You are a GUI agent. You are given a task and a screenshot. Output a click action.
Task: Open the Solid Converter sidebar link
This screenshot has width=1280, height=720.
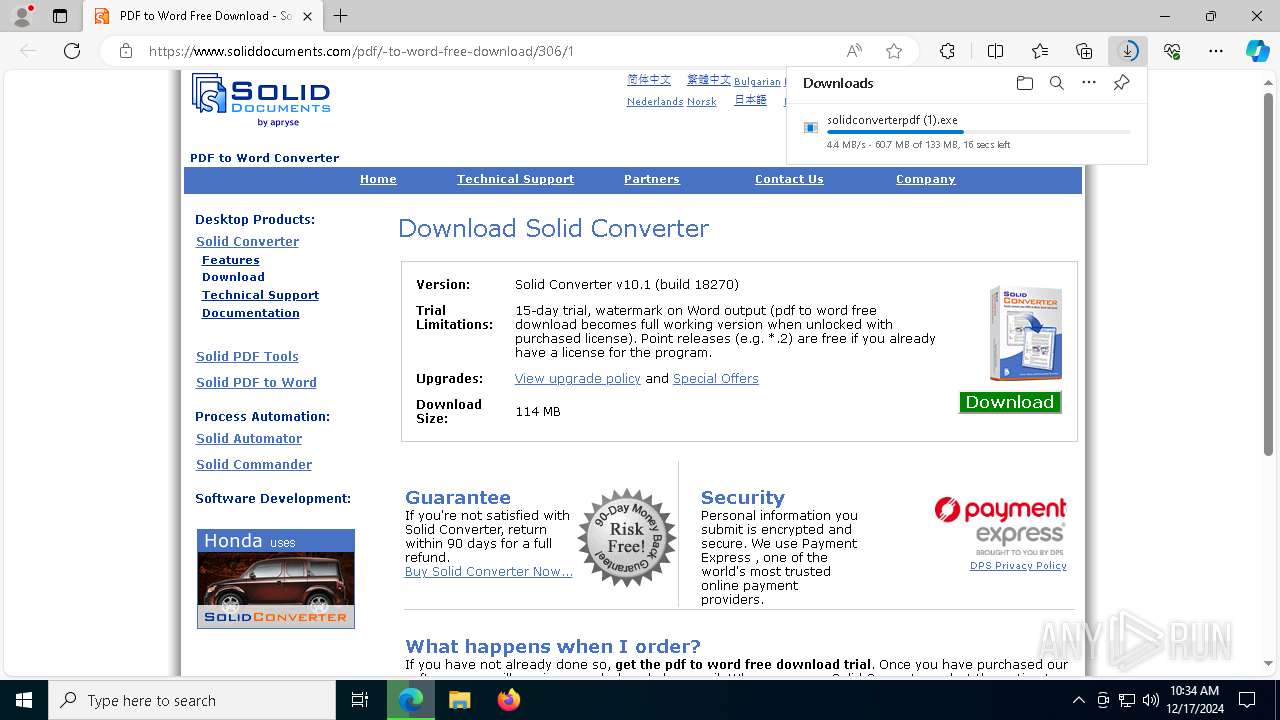247,241
